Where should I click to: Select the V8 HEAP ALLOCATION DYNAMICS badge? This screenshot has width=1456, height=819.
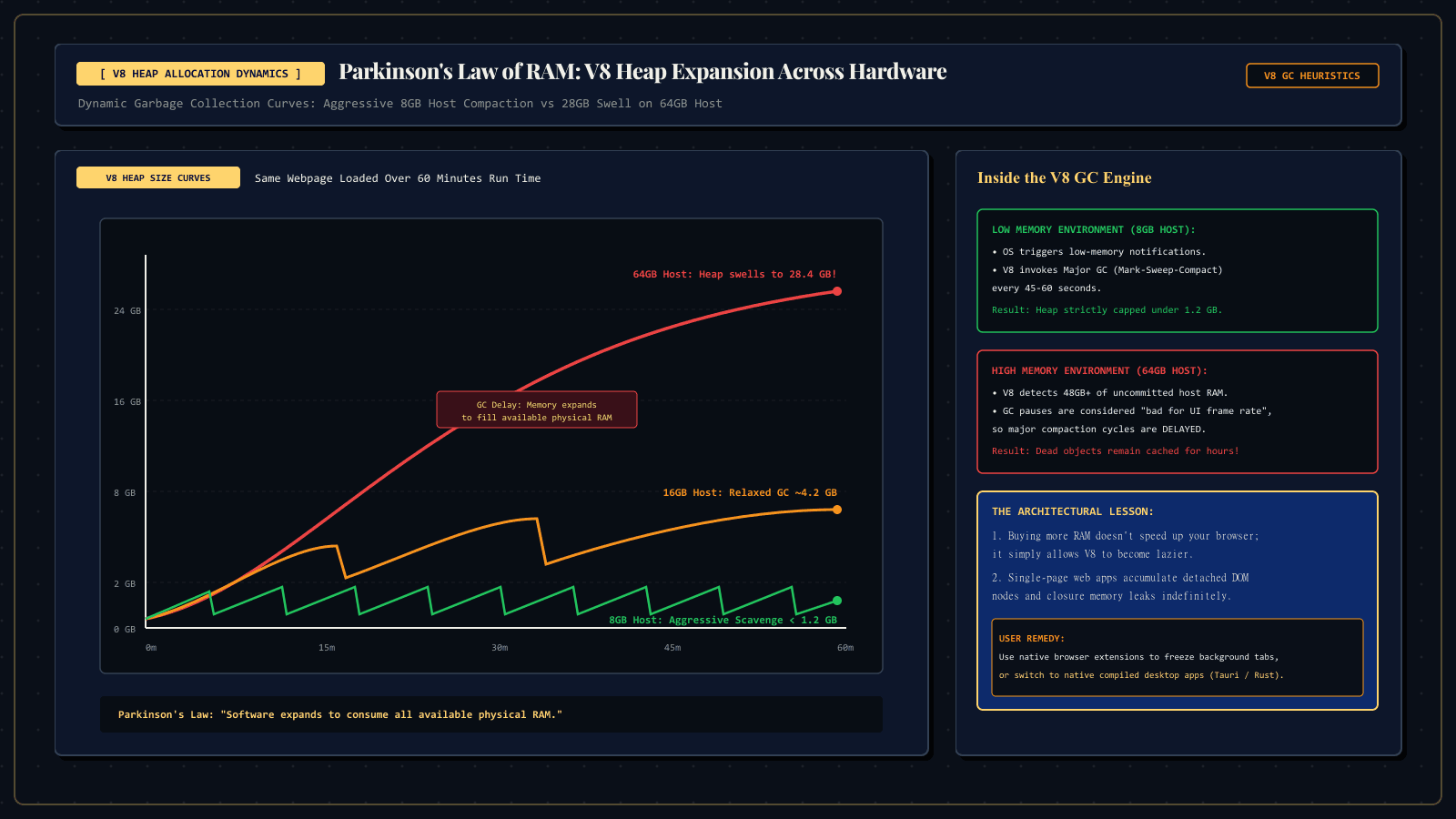(x=200, y=74)
